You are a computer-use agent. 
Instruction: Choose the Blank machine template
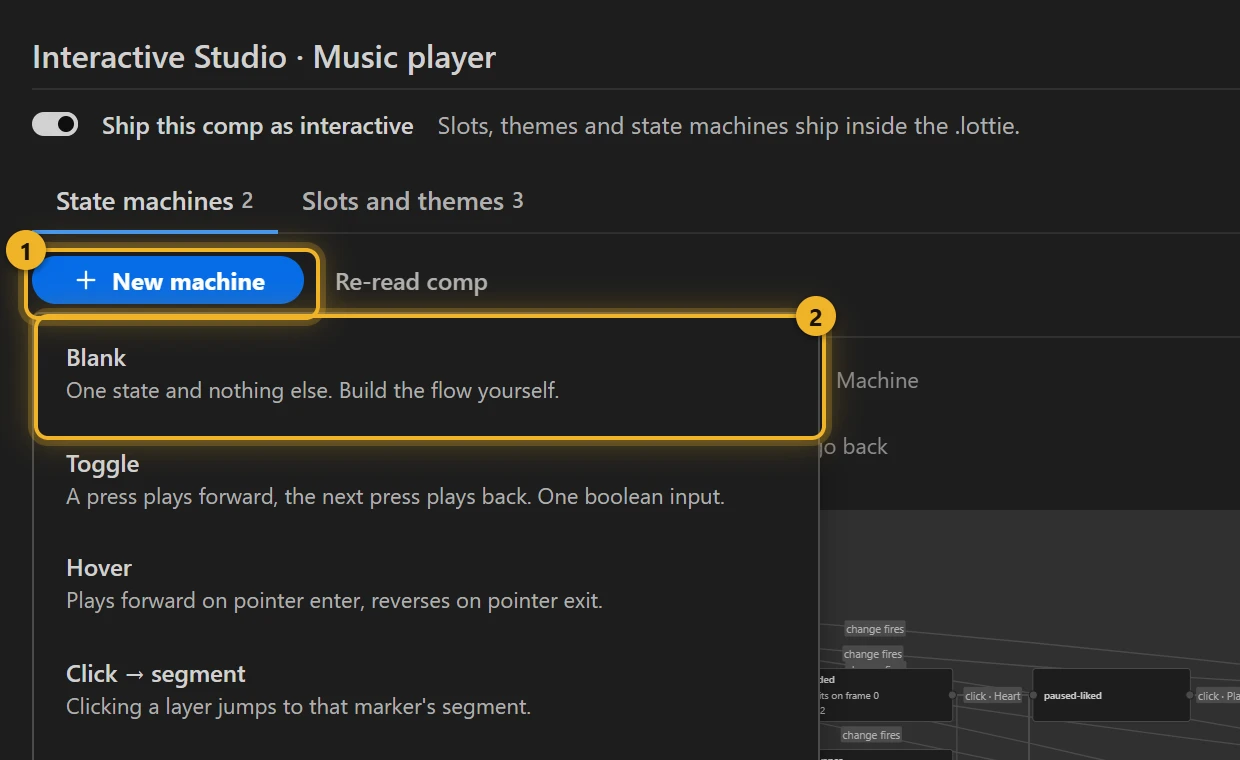[426, 374]
